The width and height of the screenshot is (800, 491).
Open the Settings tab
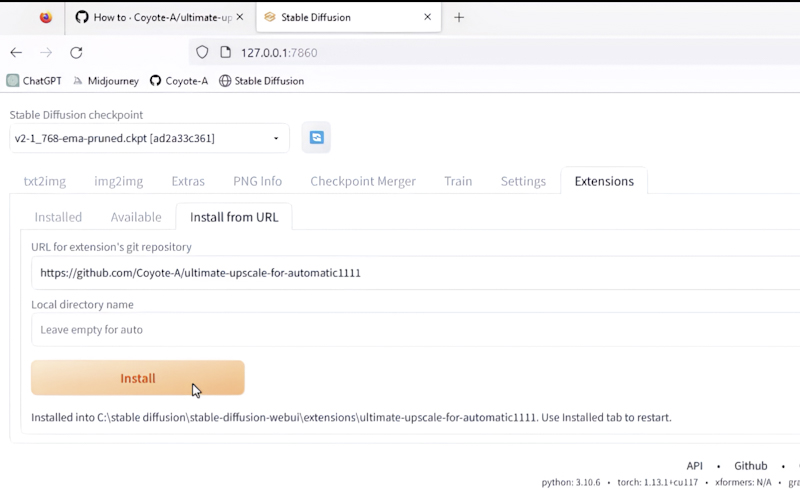tap(523, 181)
